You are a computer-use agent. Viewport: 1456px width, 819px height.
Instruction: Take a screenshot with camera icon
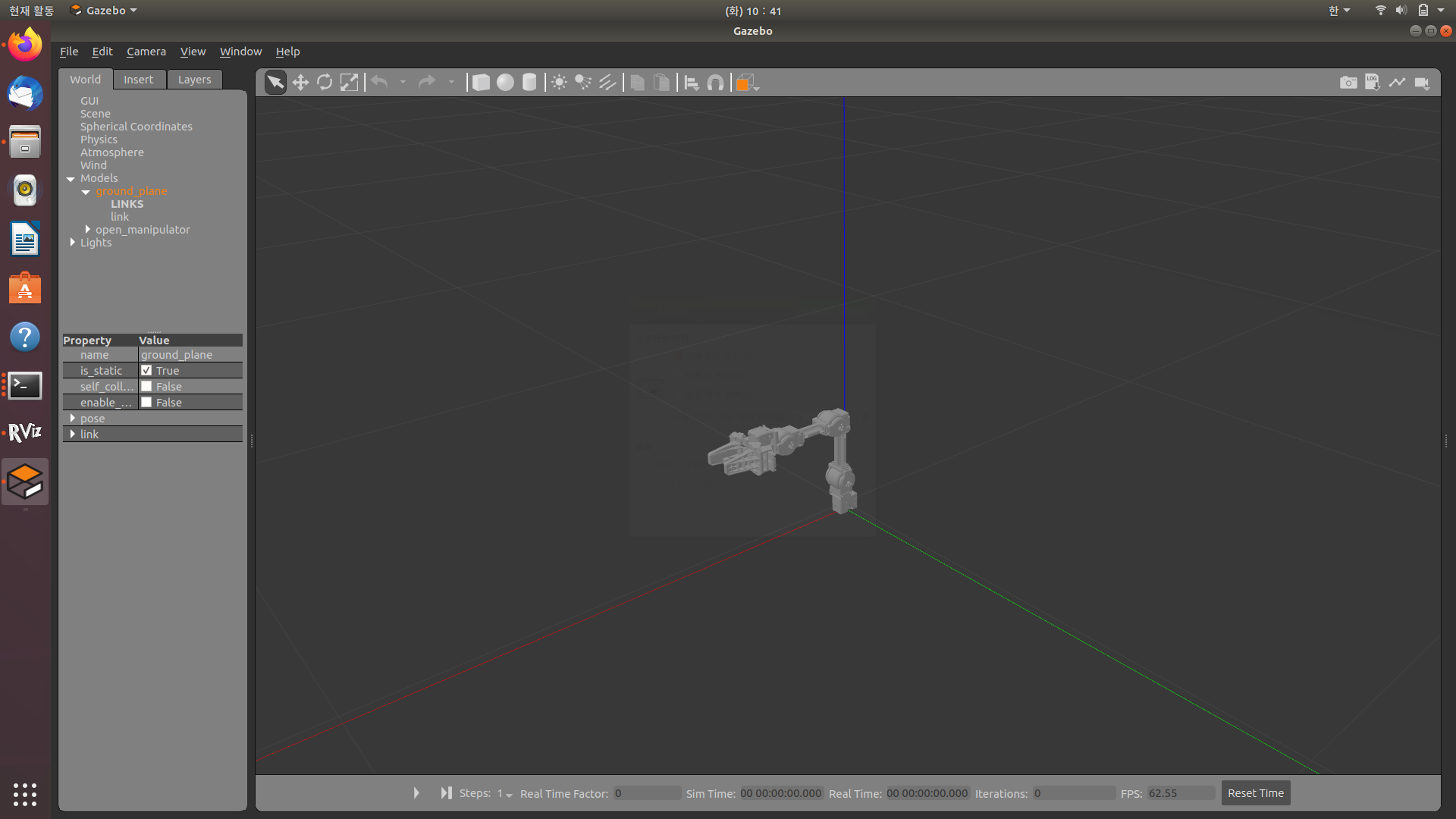point(1348,83)
